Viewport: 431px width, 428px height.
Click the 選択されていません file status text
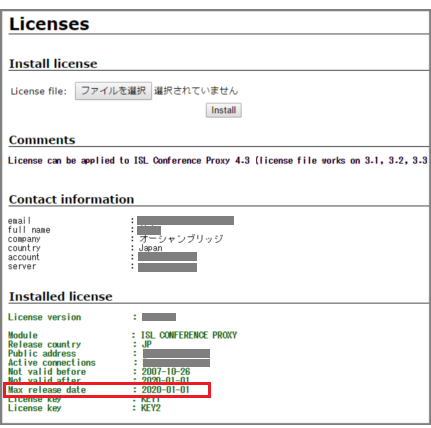pyautogui.click(x=196, y=91)
